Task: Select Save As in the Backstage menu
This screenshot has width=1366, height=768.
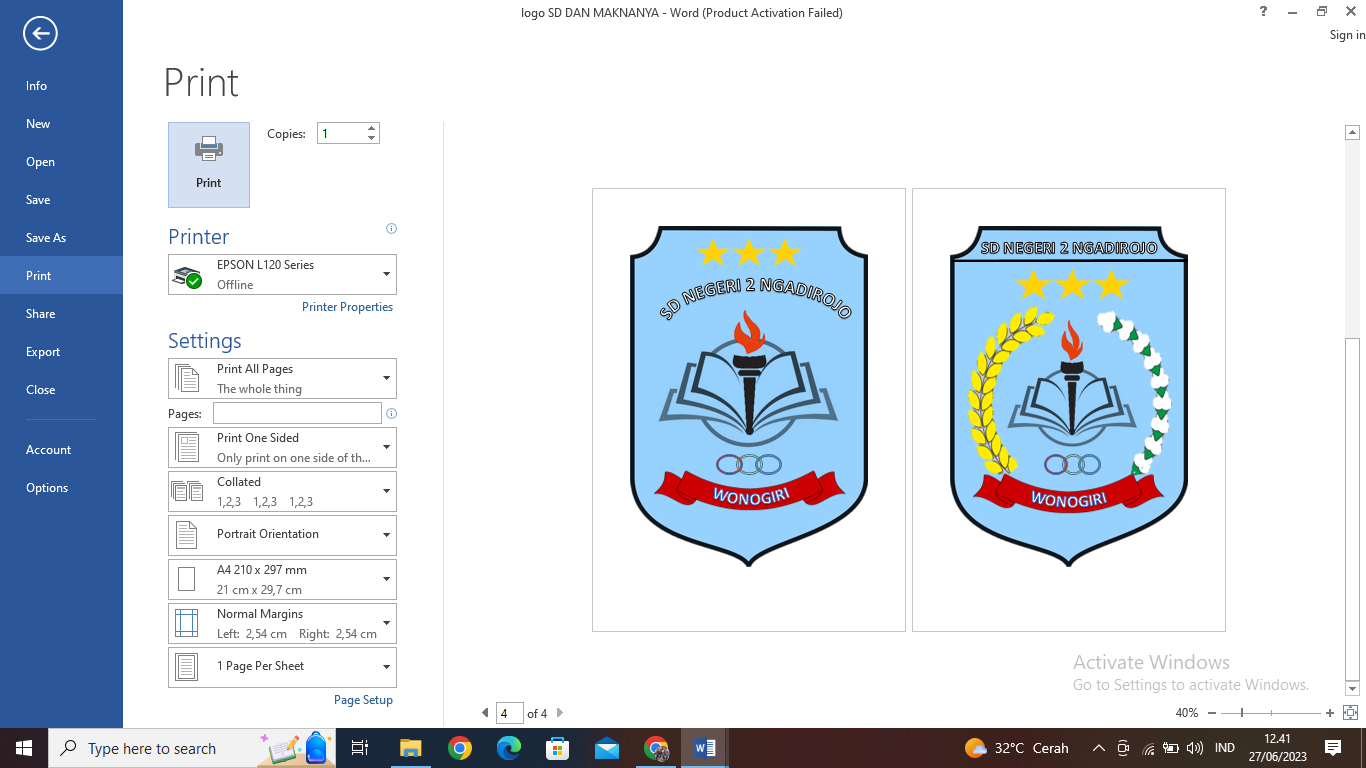Action: (x=61, y=238)
